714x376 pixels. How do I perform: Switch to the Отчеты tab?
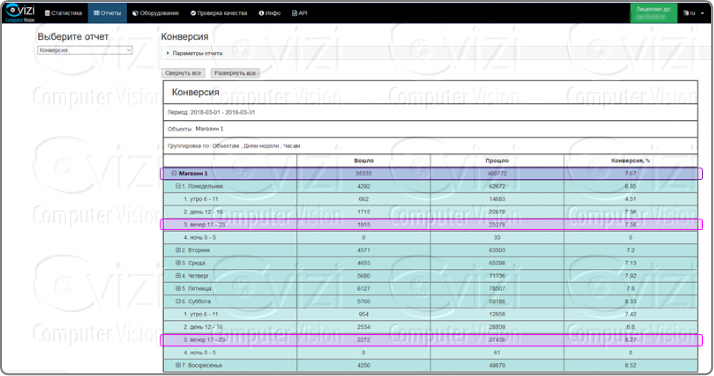point(107,13)
